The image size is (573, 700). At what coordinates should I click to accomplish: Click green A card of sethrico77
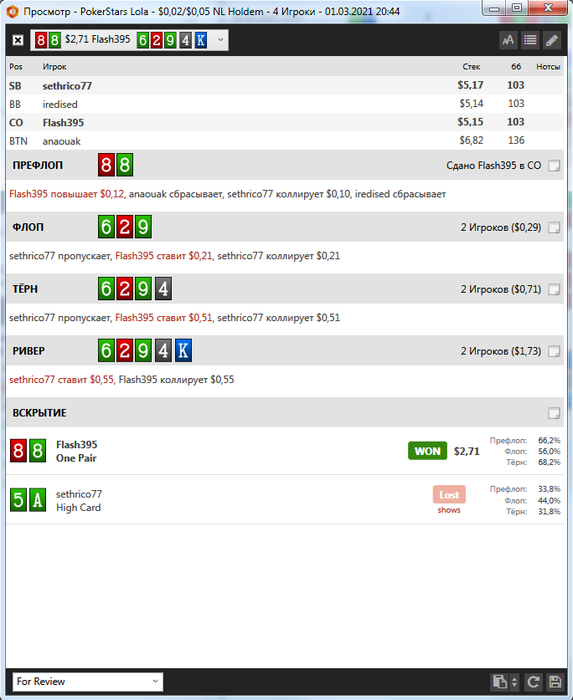point(37,500)
